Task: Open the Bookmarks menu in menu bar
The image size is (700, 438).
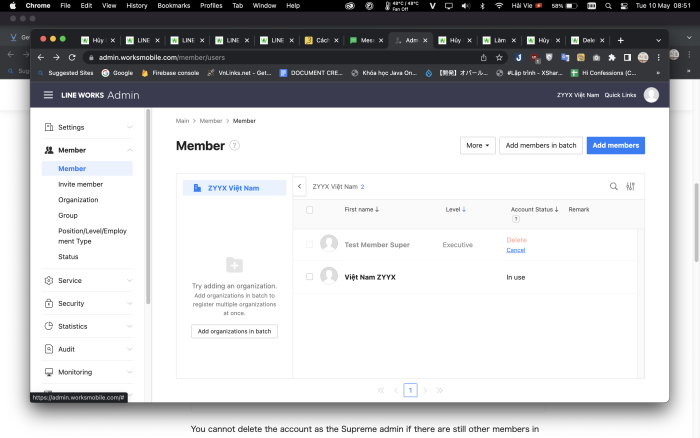Action: click(x=174, y=6)
